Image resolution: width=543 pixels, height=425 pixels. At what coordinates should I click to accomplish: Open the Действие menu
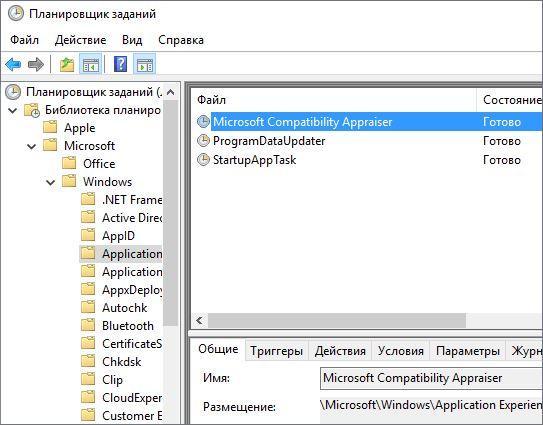[x=80, y=40]
